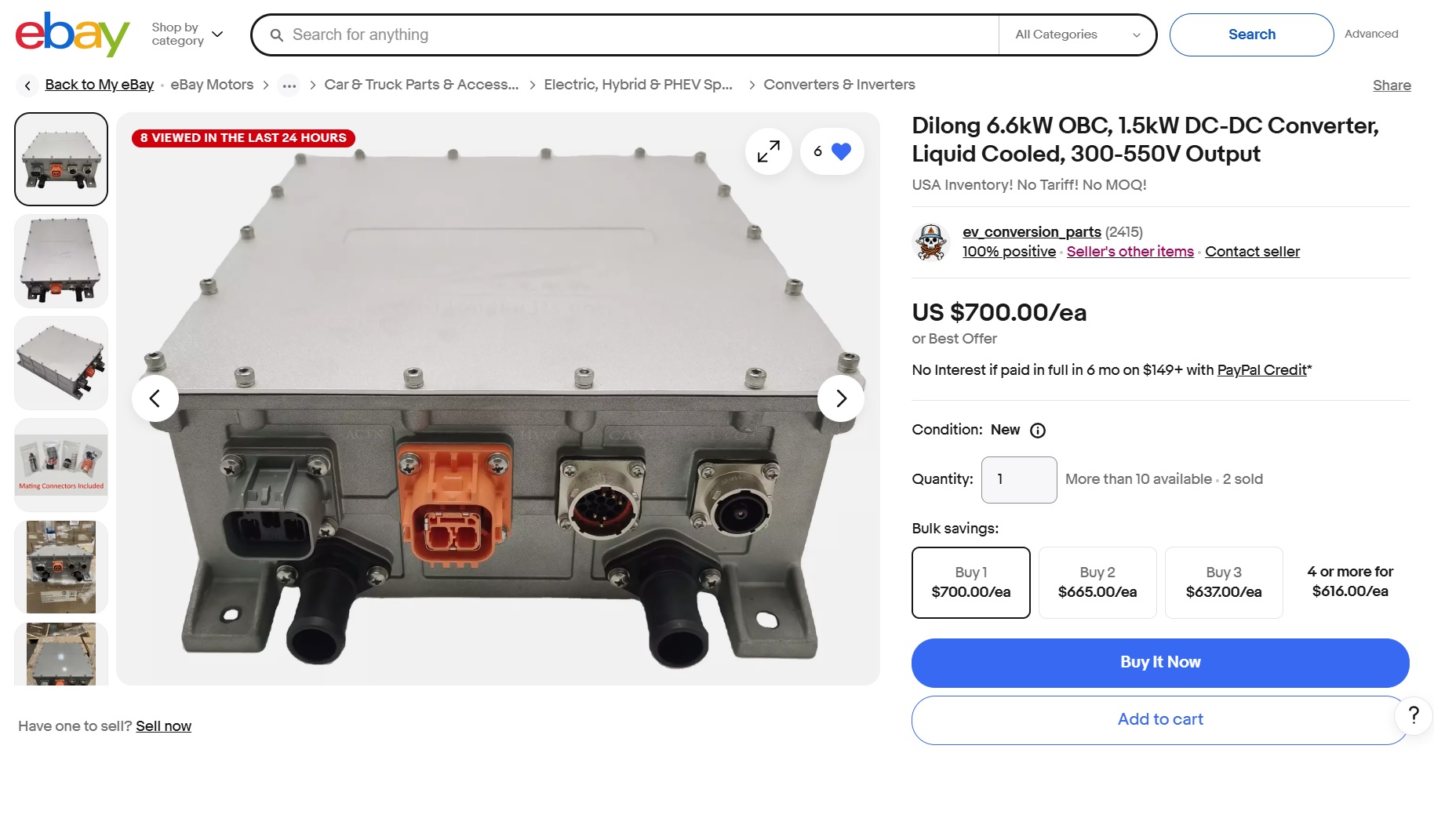This screenshot has height=840, width=1434.
Task: Go to eBay Motors breadcrumb
Action: coord(212,85)
